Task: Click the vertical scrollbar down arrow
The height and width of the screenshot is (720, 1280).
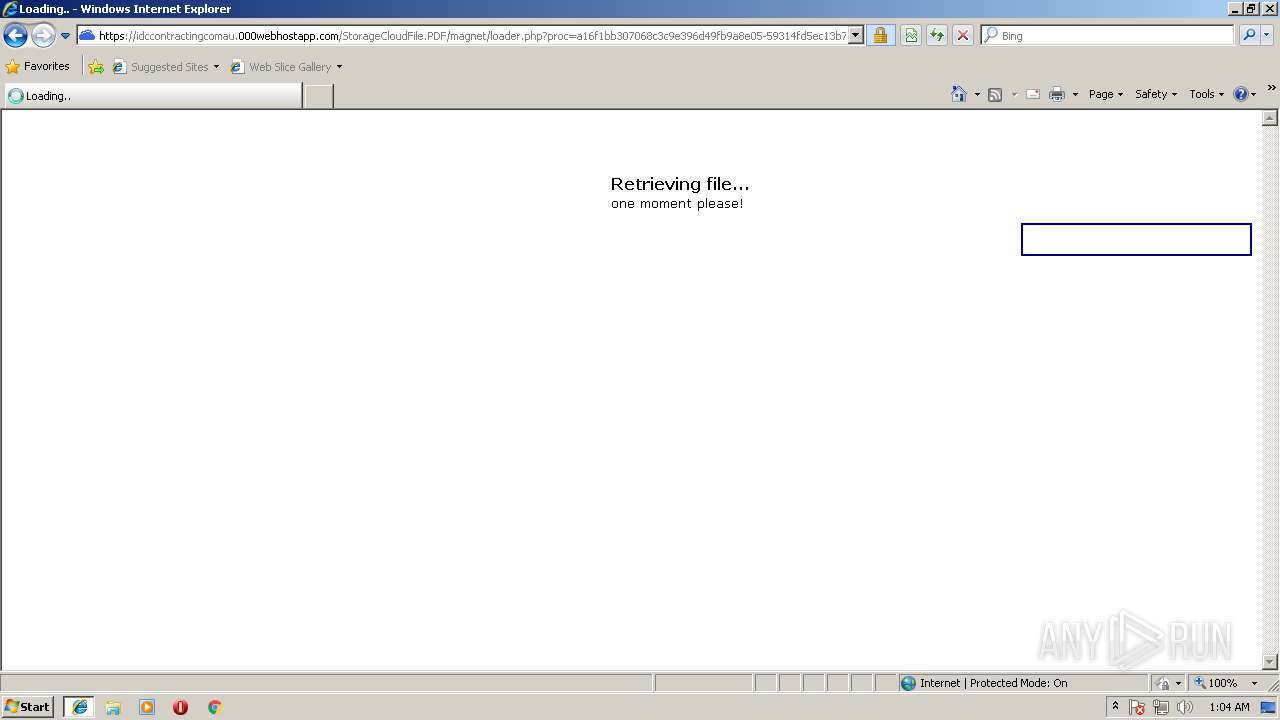Action: [1270, 661]
